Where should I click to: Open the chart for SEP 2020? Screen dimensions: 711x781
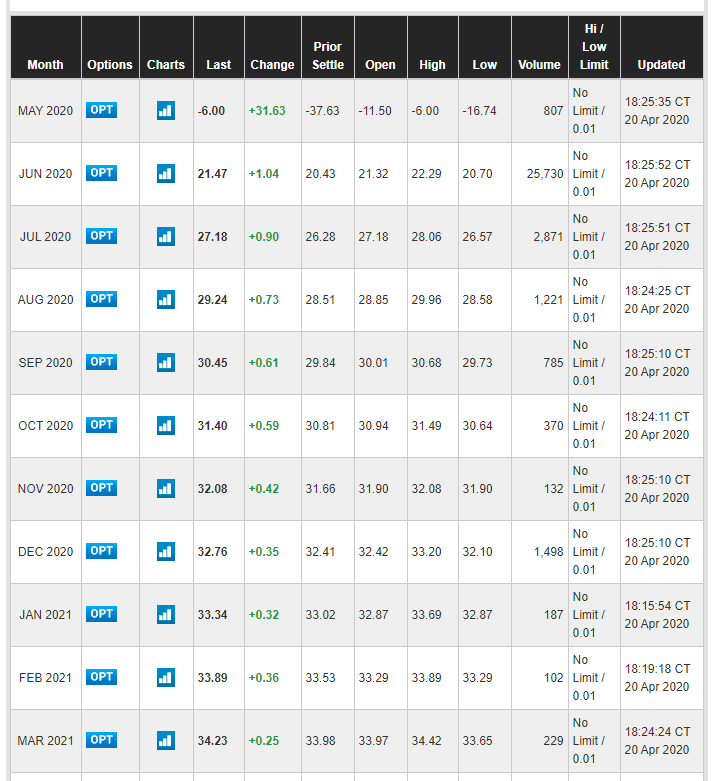click(x=166, y=363)
